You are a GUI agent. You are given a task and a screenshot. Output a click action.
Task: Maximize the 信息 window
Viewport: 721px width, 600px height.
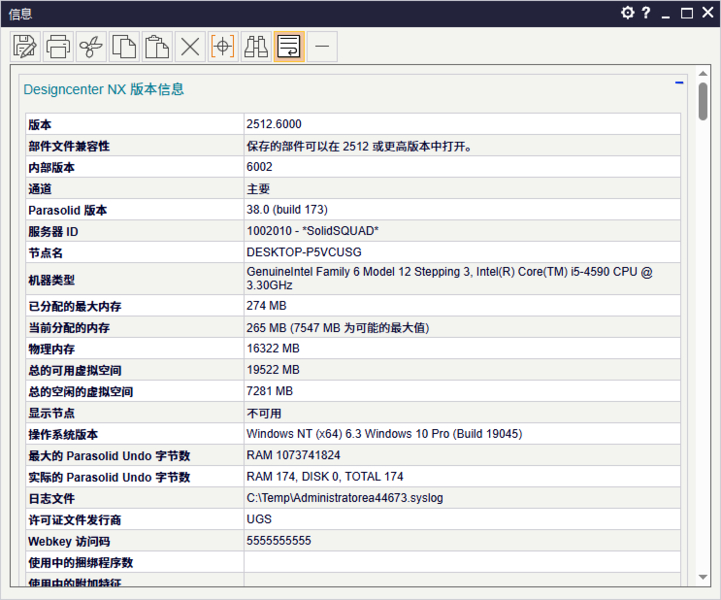pos(687,13)
